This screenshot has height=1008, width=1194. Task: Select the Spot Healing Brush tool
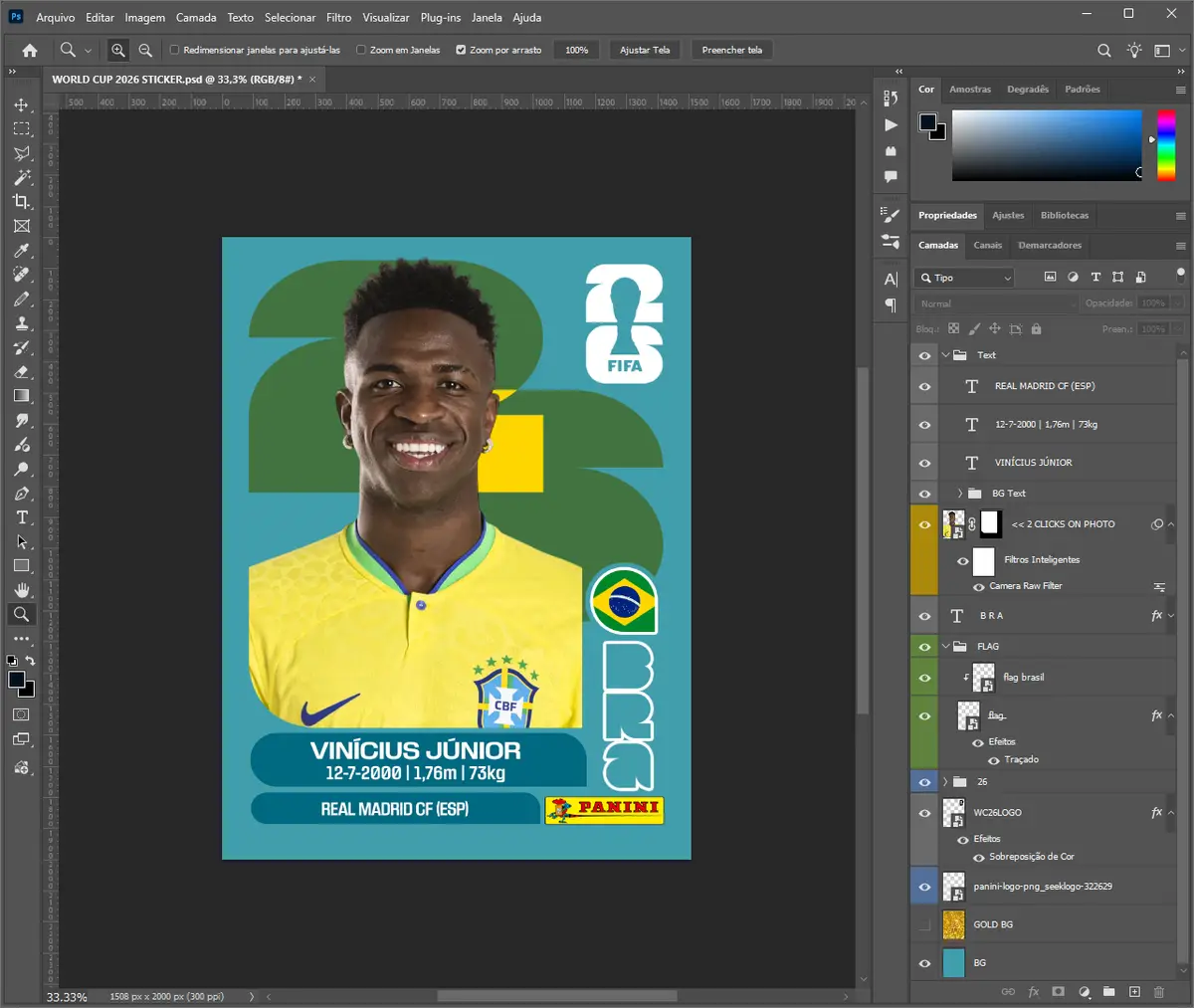tap(21, 275)
